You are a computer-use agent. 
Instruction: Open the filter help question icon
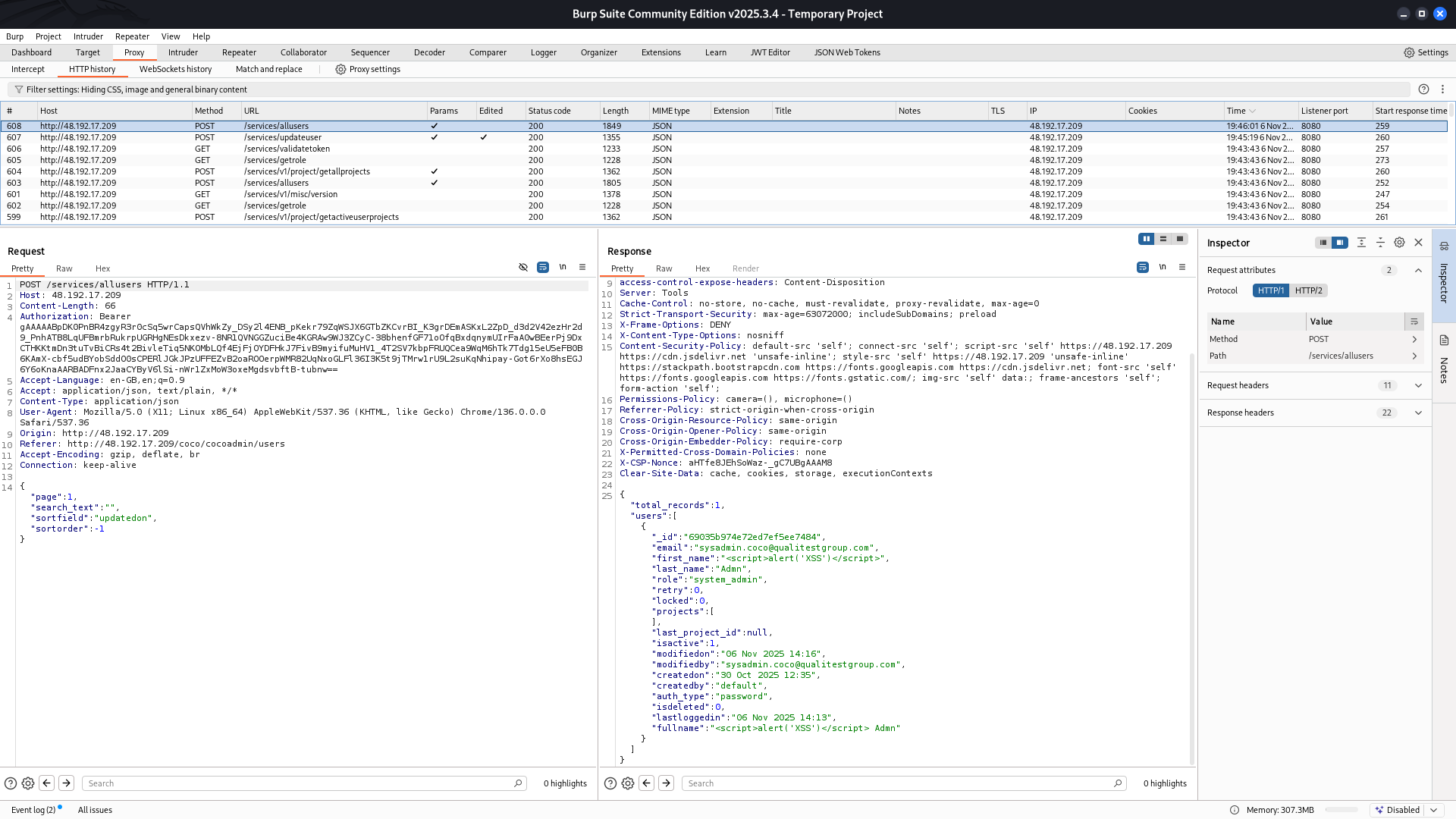(1423, 89)
